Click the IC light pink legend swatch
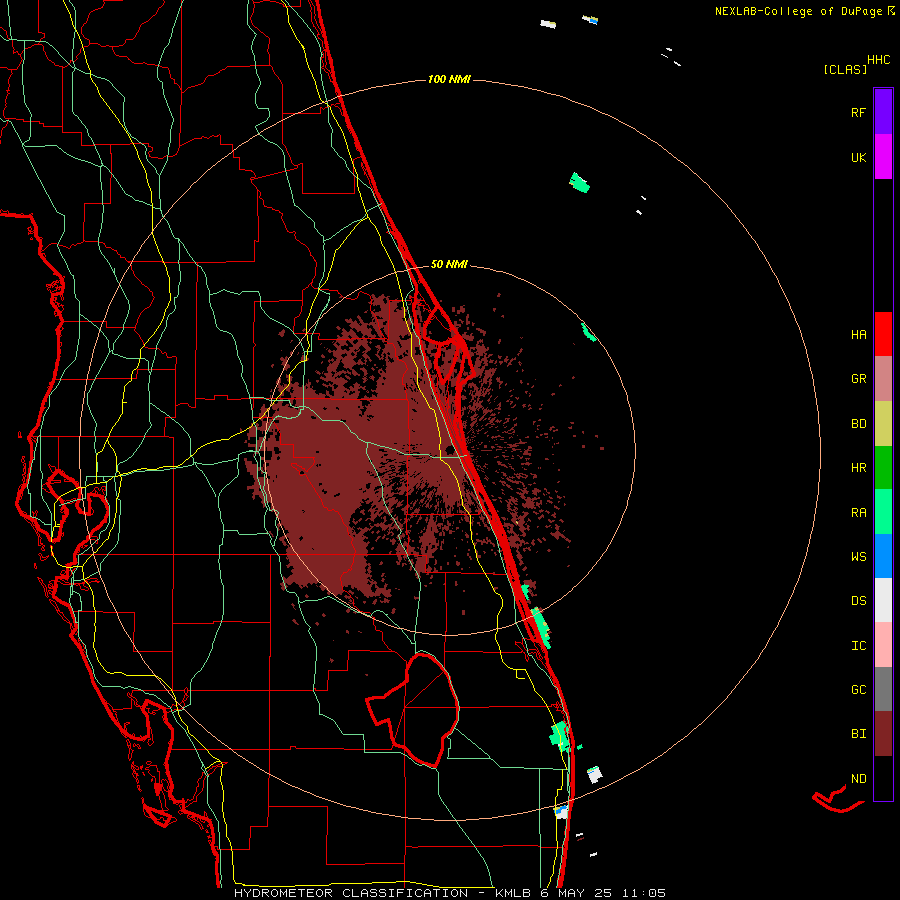This screenshot has width=900, height=900. [883, 645]
